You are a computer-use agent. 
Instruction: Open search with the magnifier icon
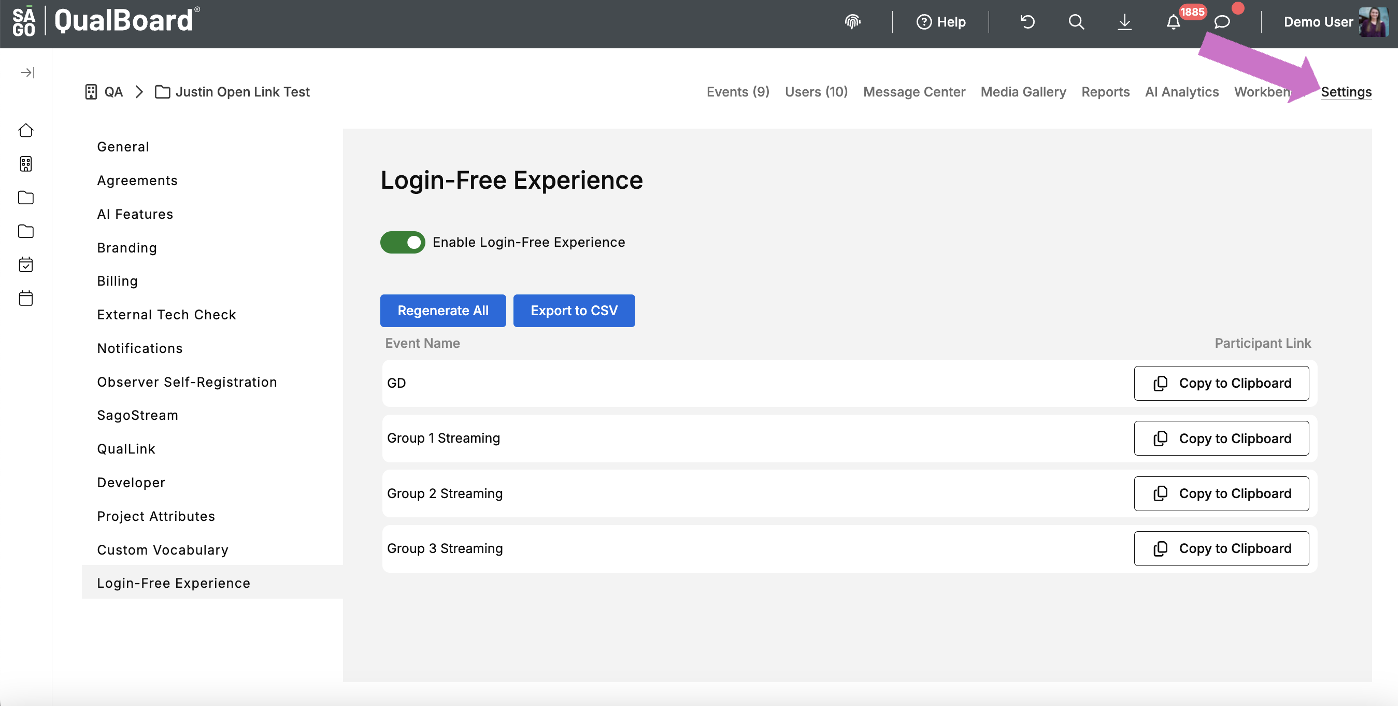pos(1076,22)
